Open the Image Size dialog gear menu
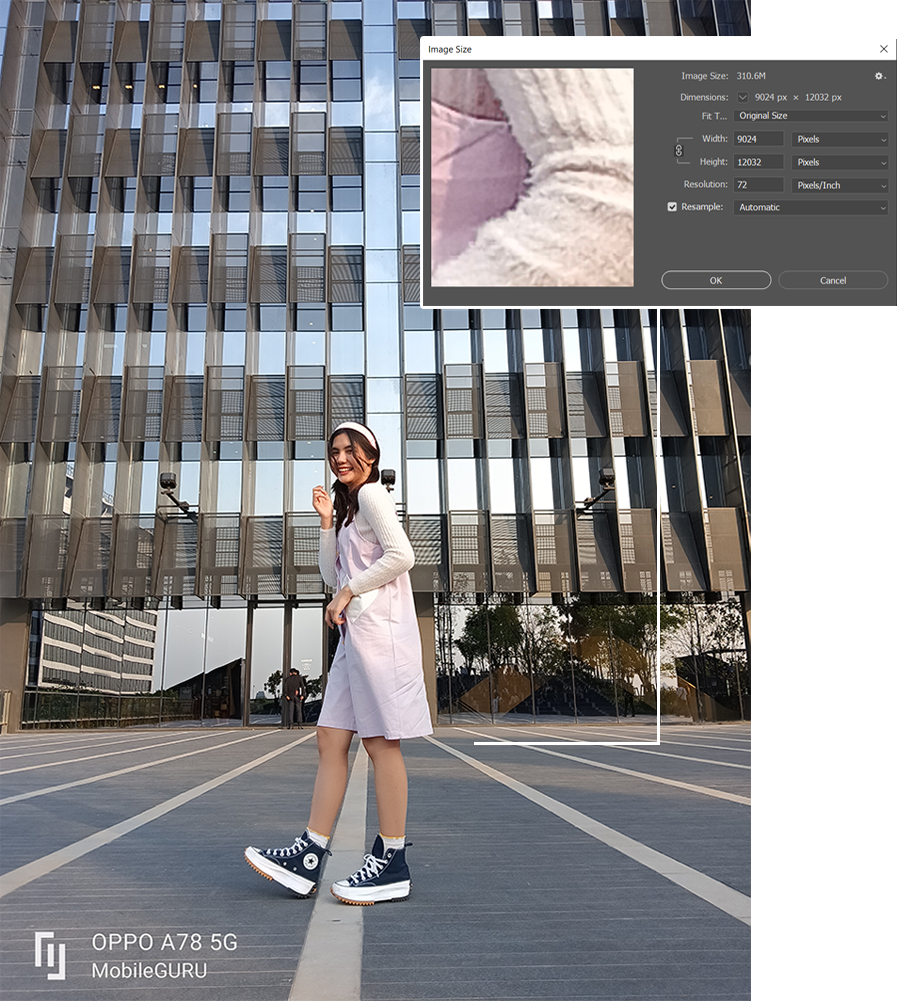 pos(879,76)
